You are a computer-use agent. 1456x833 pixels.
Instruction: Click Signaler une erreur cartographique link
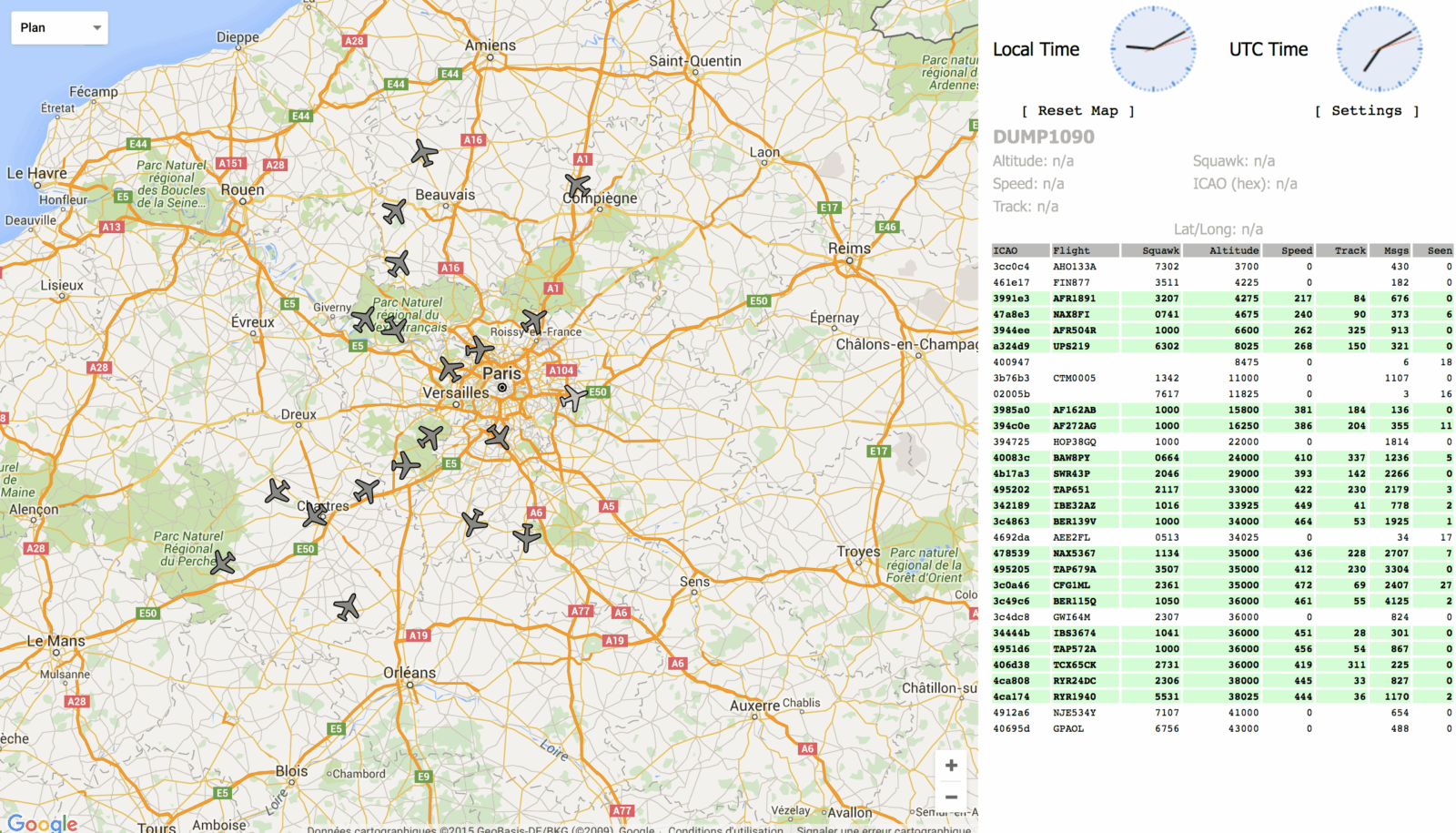click(x=884, y=829)
